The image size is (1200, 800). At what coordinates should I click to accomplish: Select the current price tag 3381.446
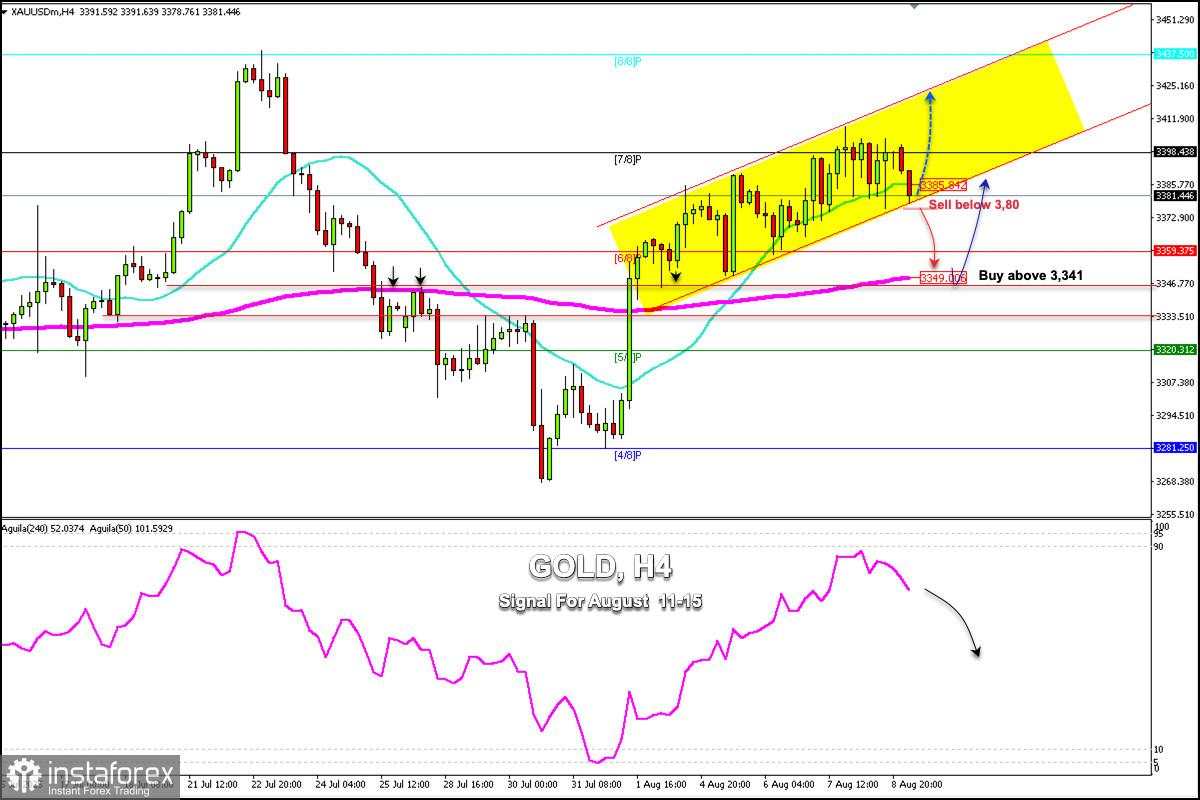1174,196
